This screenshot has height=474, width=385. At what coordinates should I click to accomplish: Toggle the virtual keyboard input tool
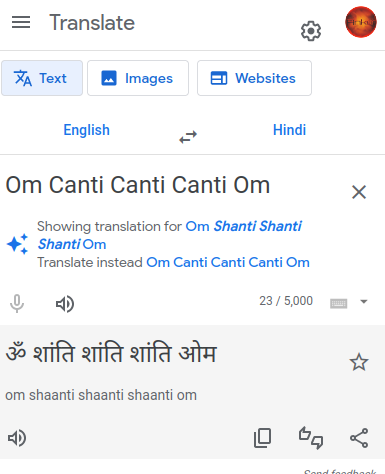point(338,303)
